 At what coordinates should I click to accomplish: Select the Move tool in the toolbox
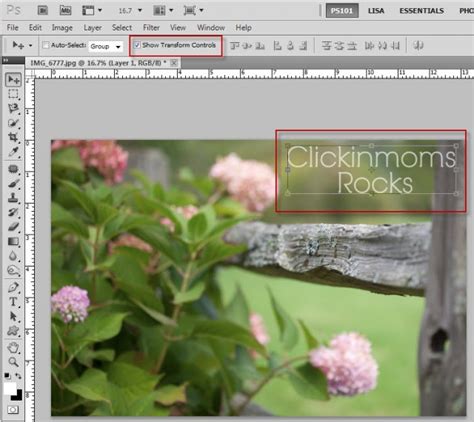point(13,80)
